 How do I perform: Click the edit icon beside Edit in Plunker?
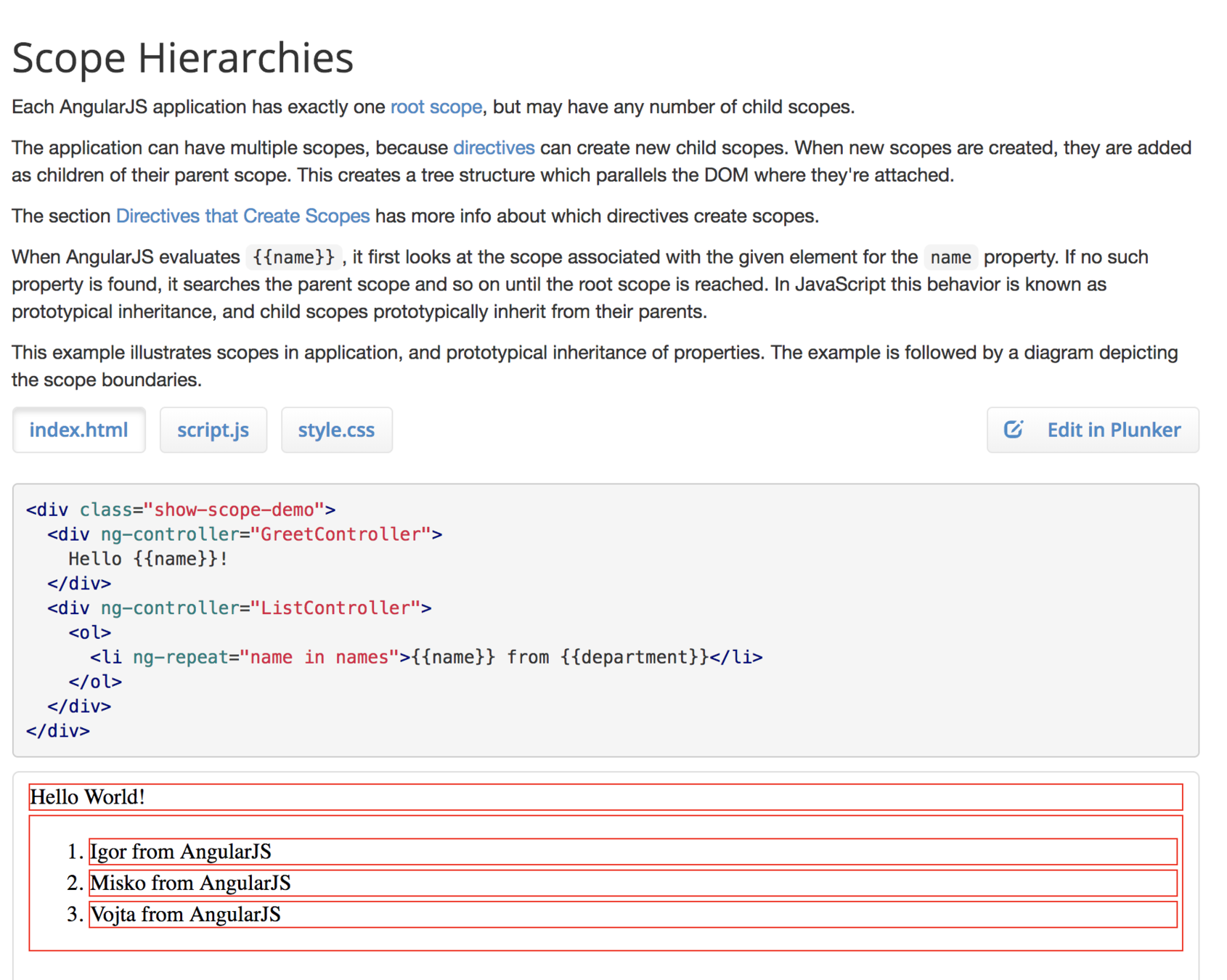[1014, 429]
